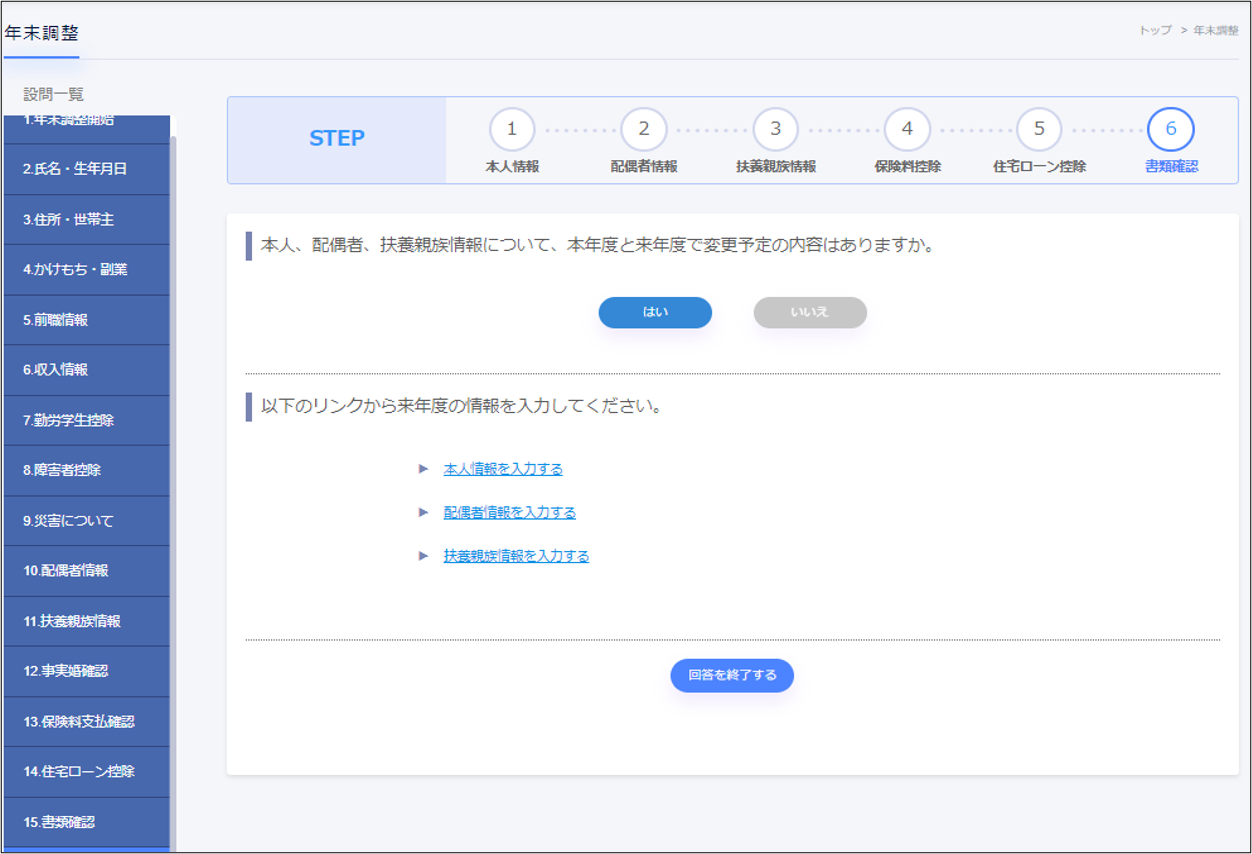Screen dimensions: 1252x854
Task: Select the いいえ answer option
Action: tap(810, 312)
